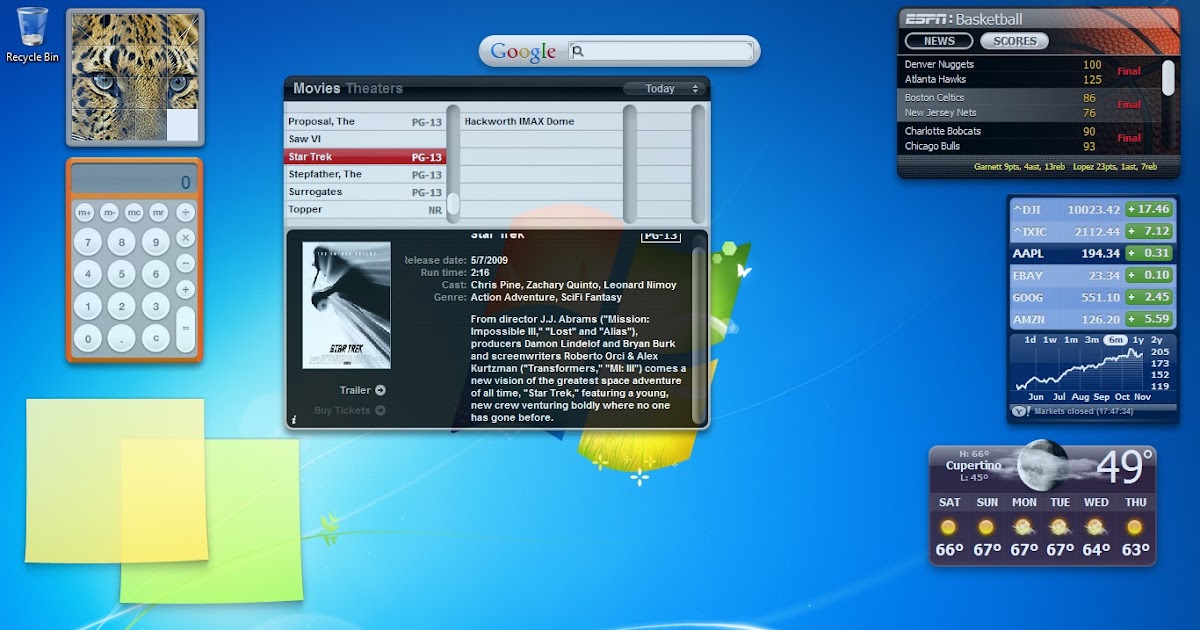The width and height of the screenshot is (1200, 630).
Task: Click the calculator multiply key
Action: point(185,238)
